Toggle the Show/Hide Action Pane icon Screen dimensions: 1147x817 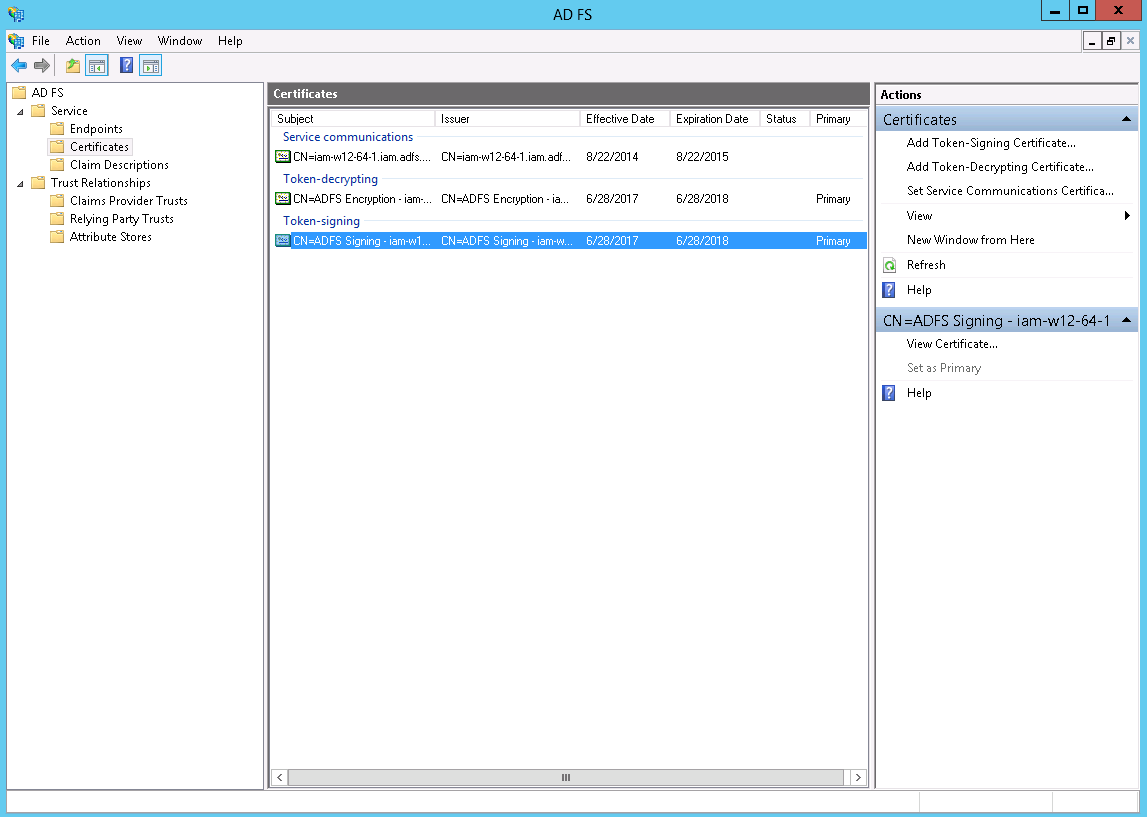tap(150, 66)
